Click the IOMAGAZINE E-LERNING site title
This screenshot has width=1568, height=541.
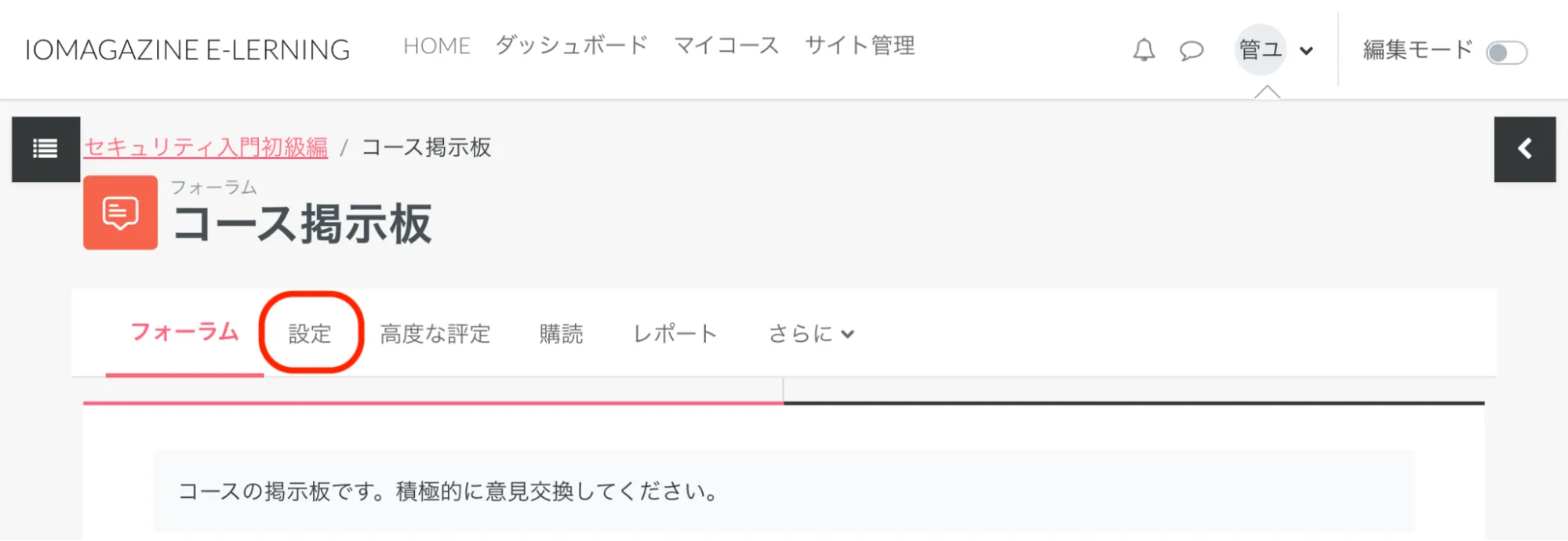tap(187, 50)
